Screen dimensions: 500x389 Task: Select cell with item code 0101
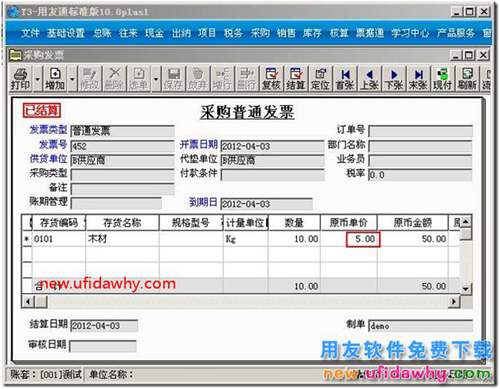tap(59, 239)
